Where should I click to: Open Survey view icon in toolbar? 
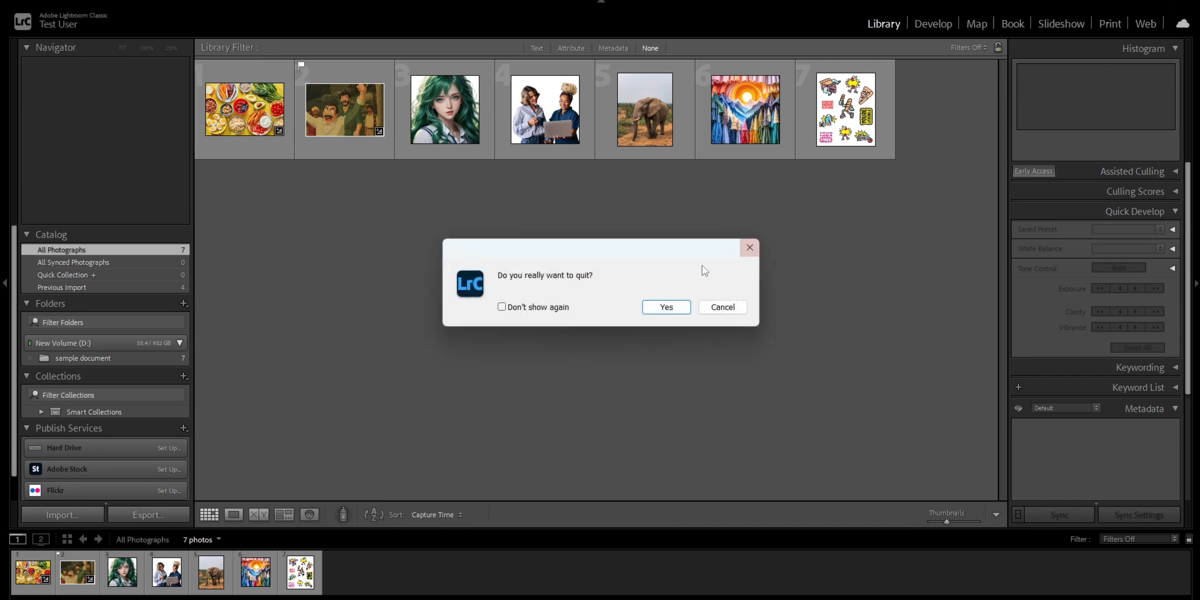point(284,514)
